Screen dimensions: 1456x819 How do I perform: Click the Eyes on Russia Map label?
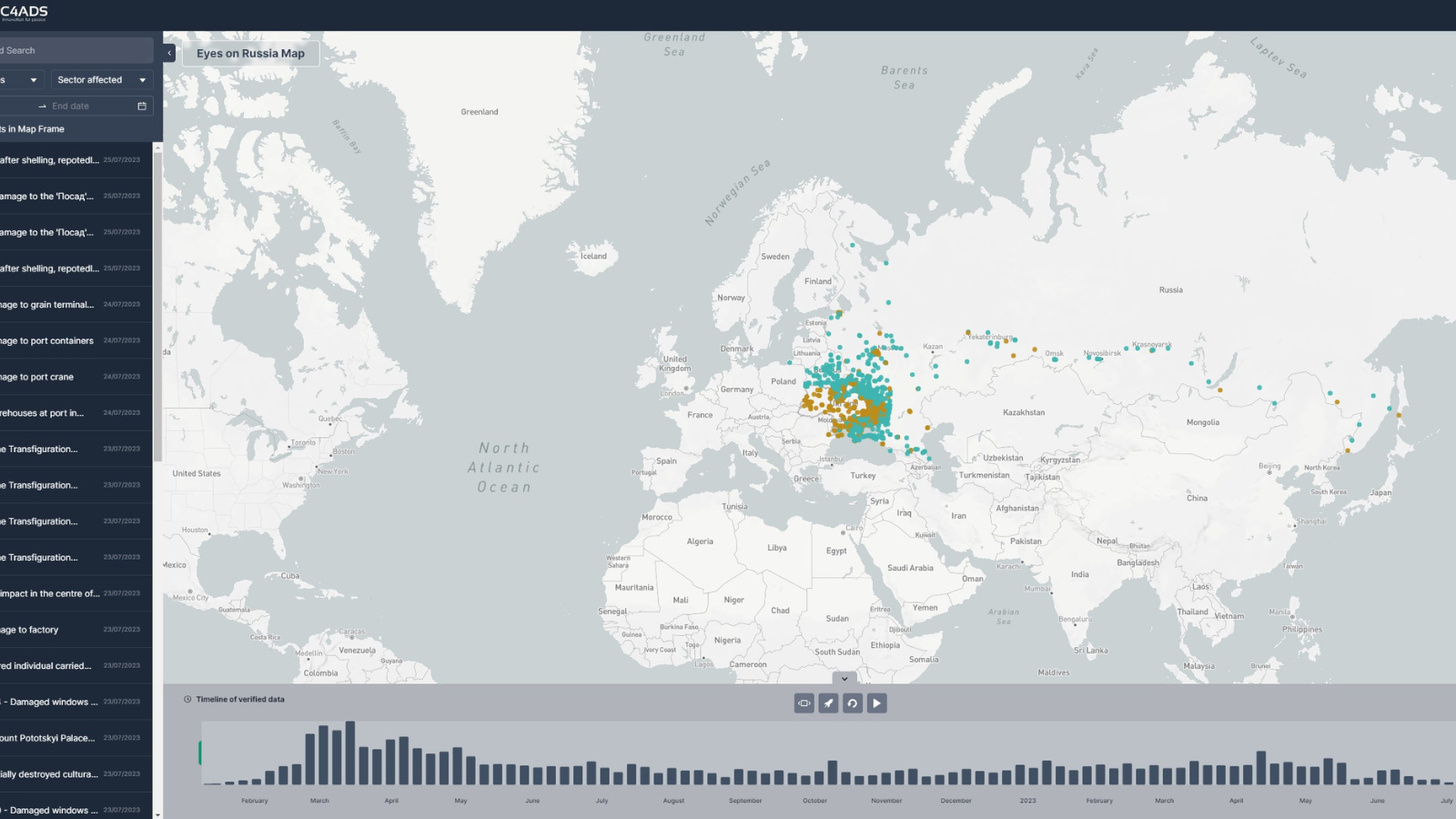[250, 54]
